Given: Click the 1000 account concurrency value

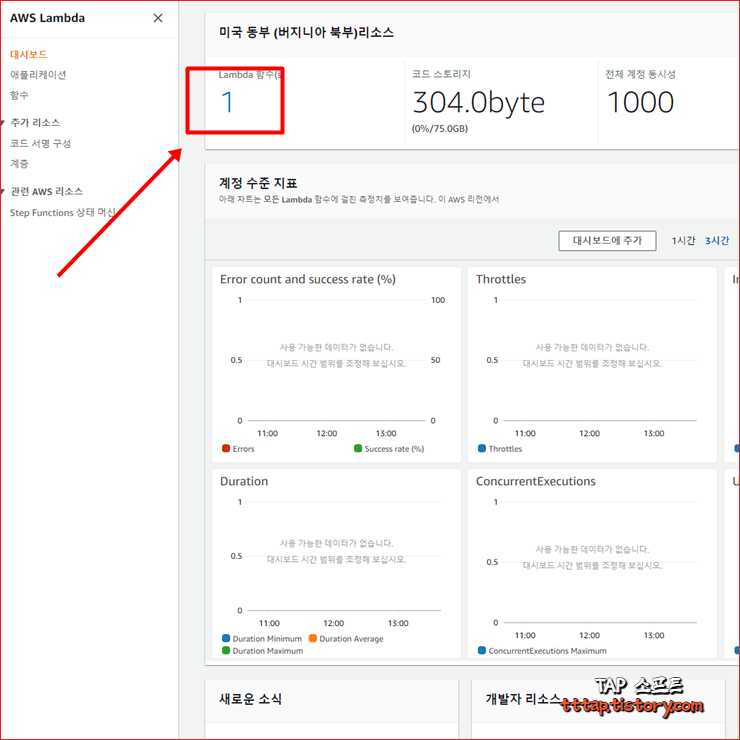Looking at the screenshot, I should pyautogui.click(x=640, y=102).
